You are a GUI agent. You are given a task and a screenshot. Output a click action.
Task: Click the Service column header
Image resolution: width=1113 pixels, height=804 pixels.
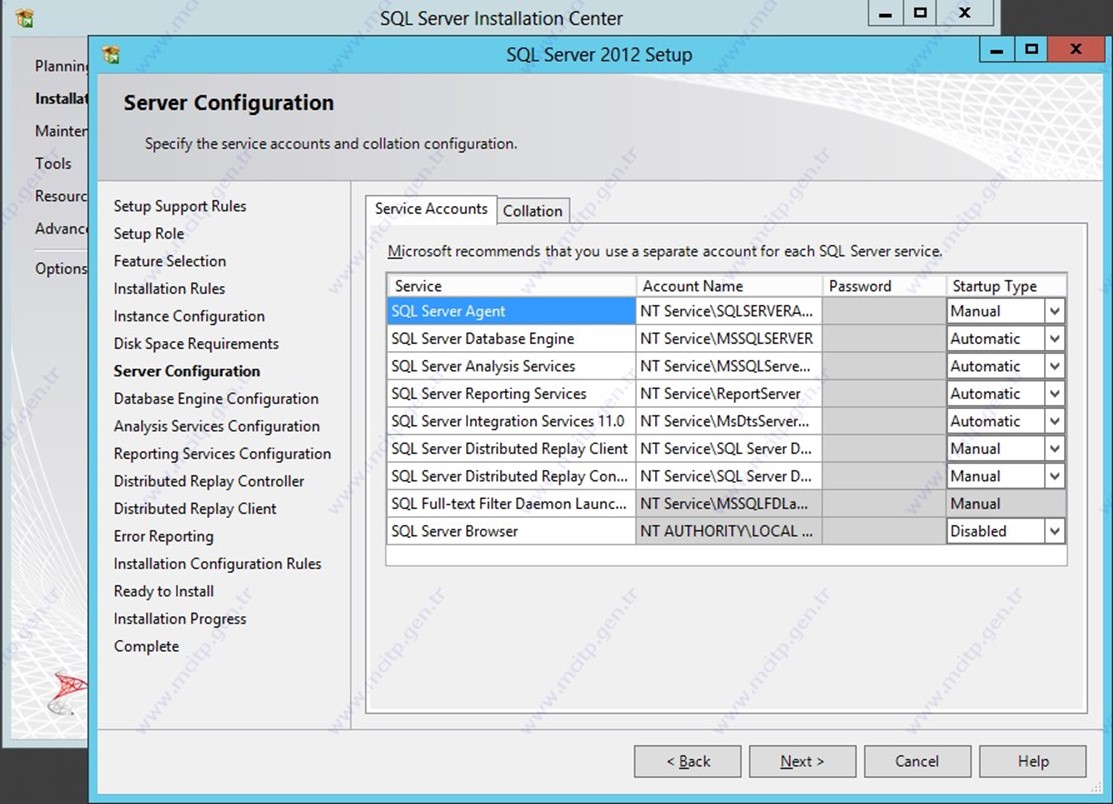511,286
